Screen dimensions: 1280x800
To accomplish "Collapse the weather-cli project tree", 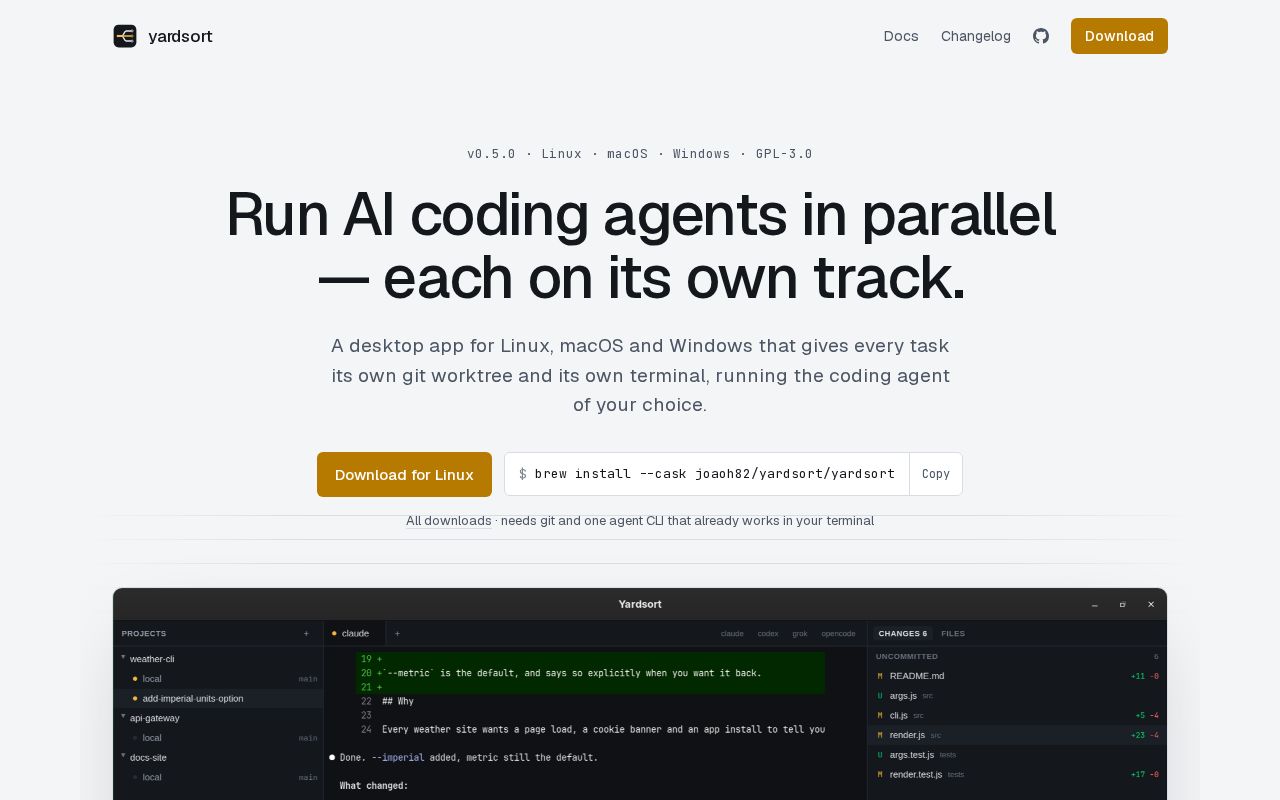I will pyautogui.click(x=123, y=658).
